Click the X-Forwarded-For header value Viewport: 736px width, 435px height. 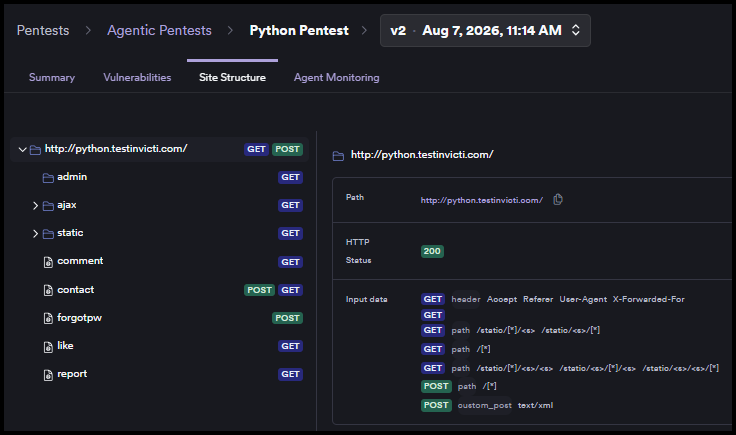coord(648,299)
